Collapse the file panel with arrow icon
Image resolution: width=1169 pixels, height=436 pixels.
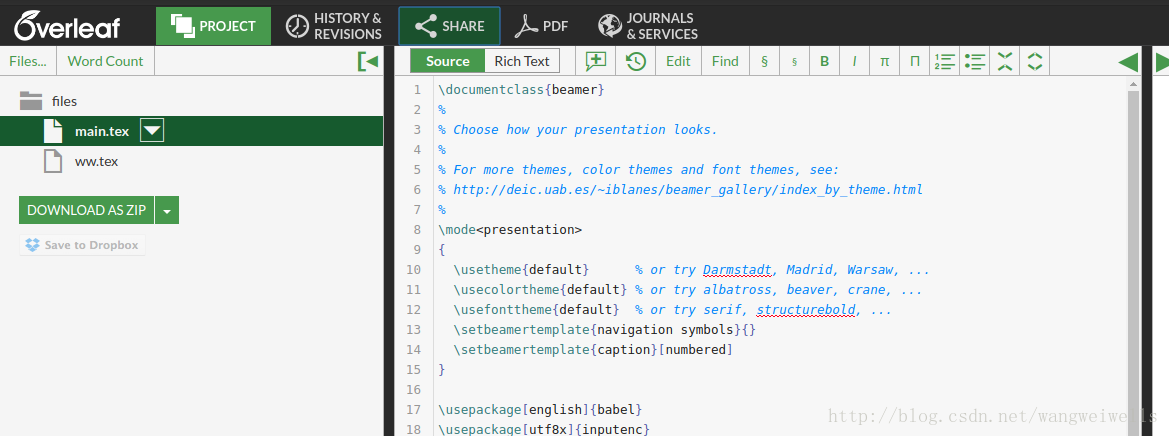(368, 61)
